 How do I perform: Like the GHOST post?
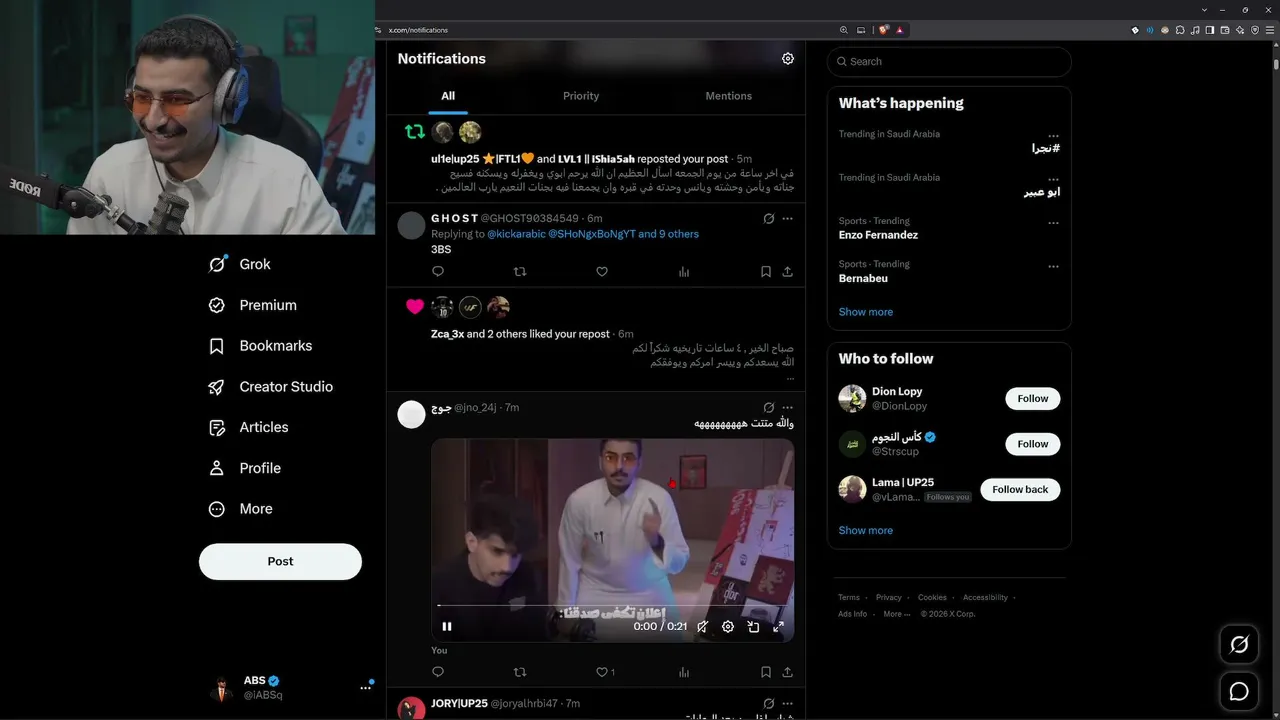click(x=602, y=272)
